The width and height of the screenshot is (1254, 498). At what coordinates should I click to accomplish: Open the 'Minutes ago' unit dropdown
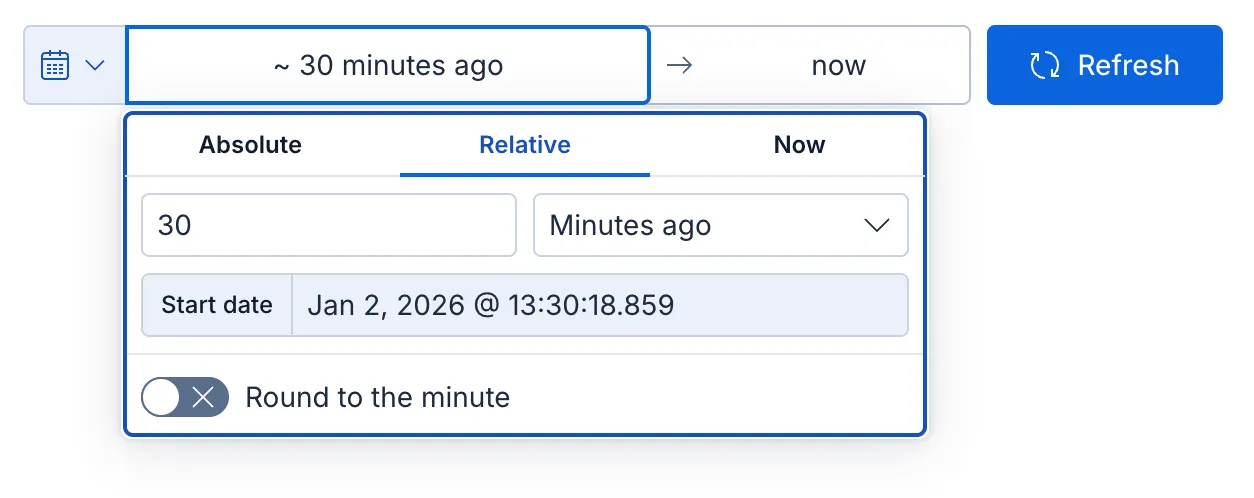coord(720,225)
